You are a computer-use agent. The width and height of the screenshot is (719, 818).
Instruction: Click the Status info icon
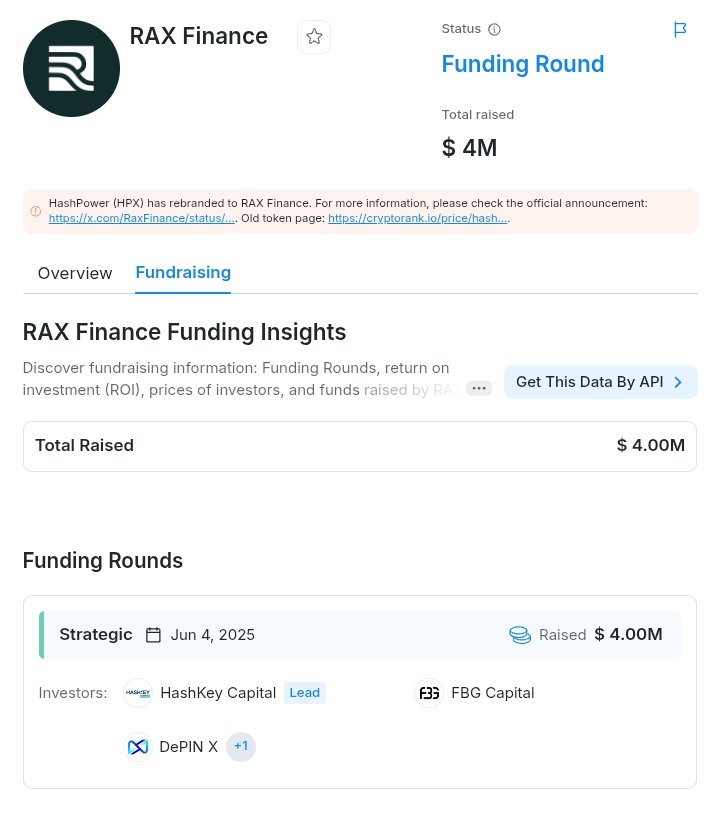tap(494, 29)
